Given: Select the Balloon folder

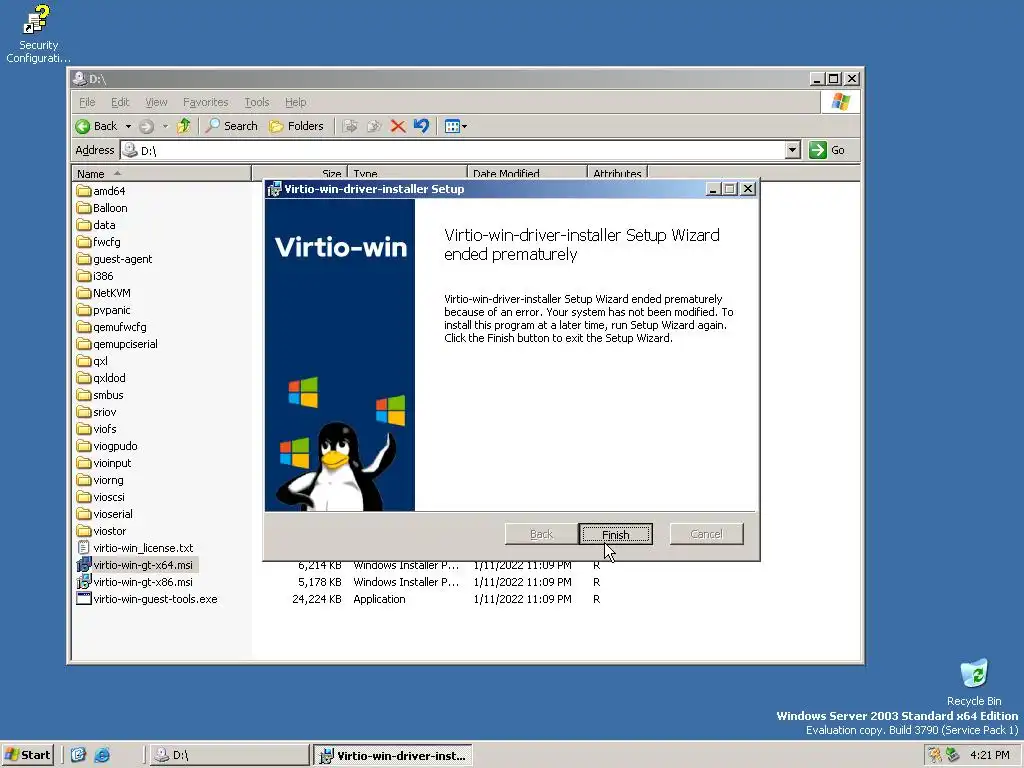Looking at the screenshot, I should pos(102,208).
